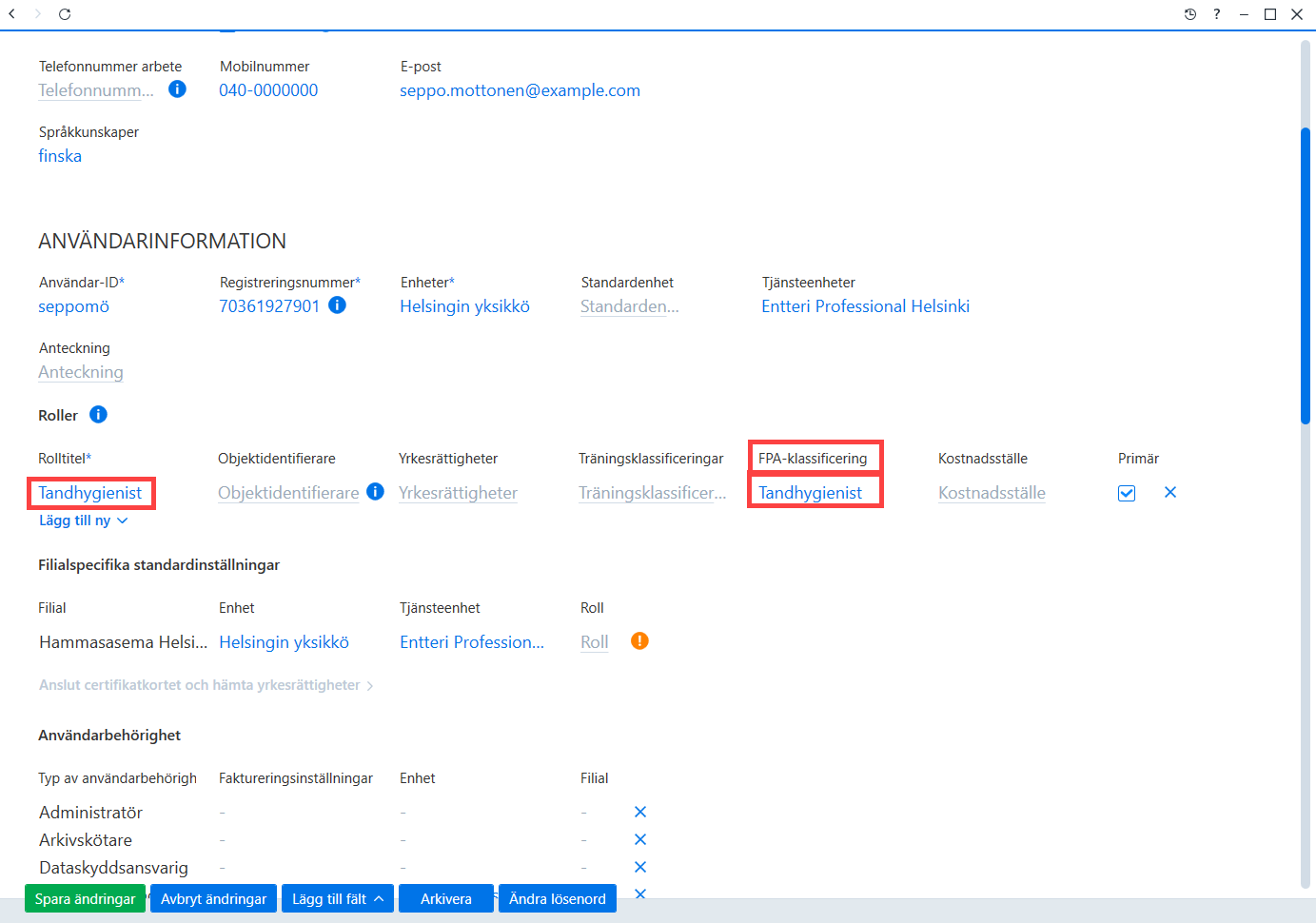Remove Administratör user permission

coord(640,812)
